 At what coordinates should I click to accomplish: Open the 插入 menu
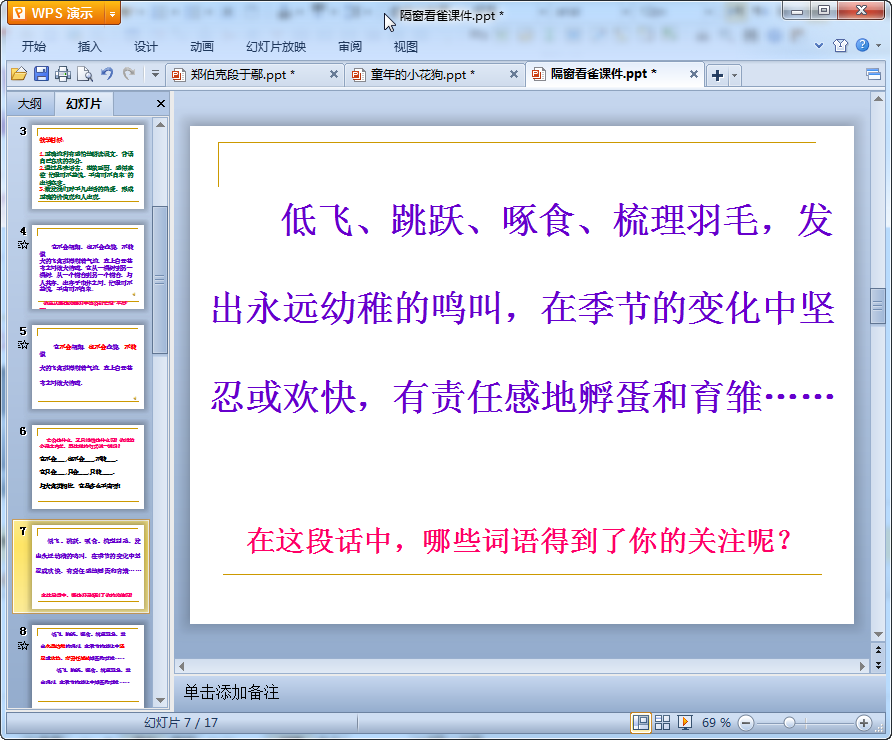pyautogui.click(x=89, y=47)
